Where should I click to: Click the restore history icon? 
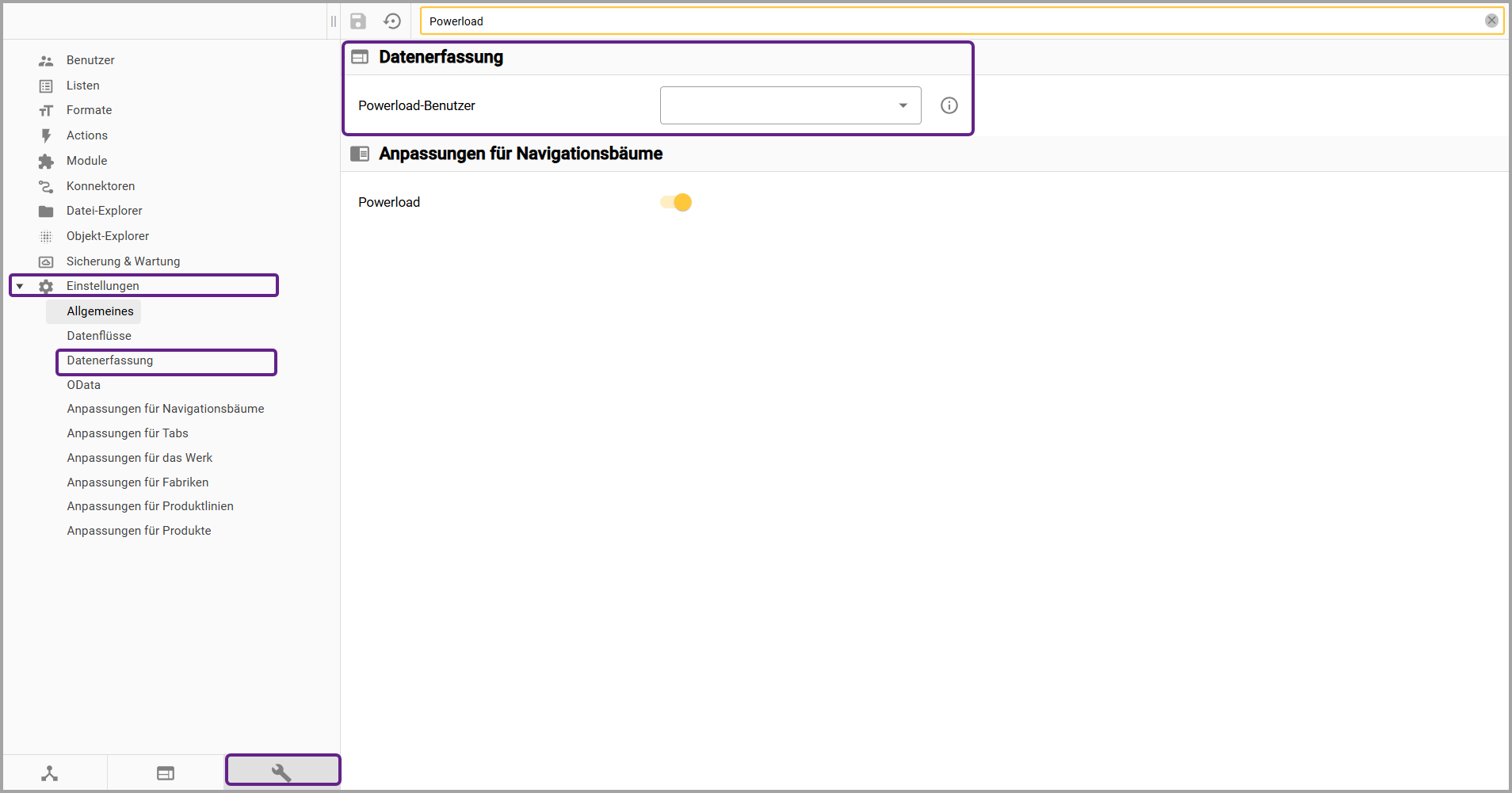click(392, 21)
